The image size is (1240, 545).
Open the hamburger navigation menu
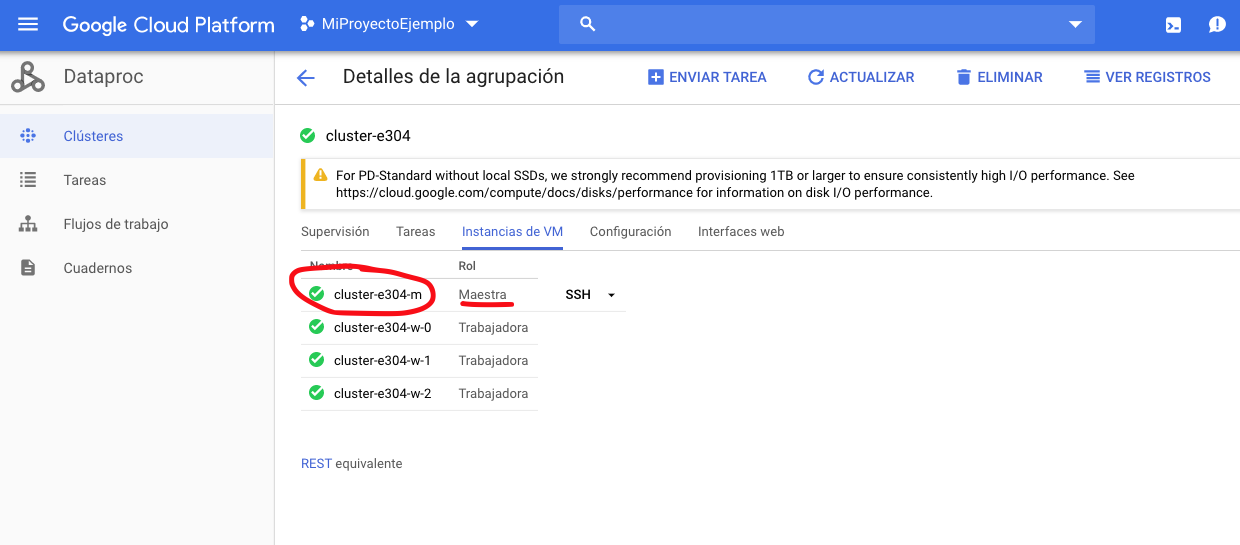[27, 24]
